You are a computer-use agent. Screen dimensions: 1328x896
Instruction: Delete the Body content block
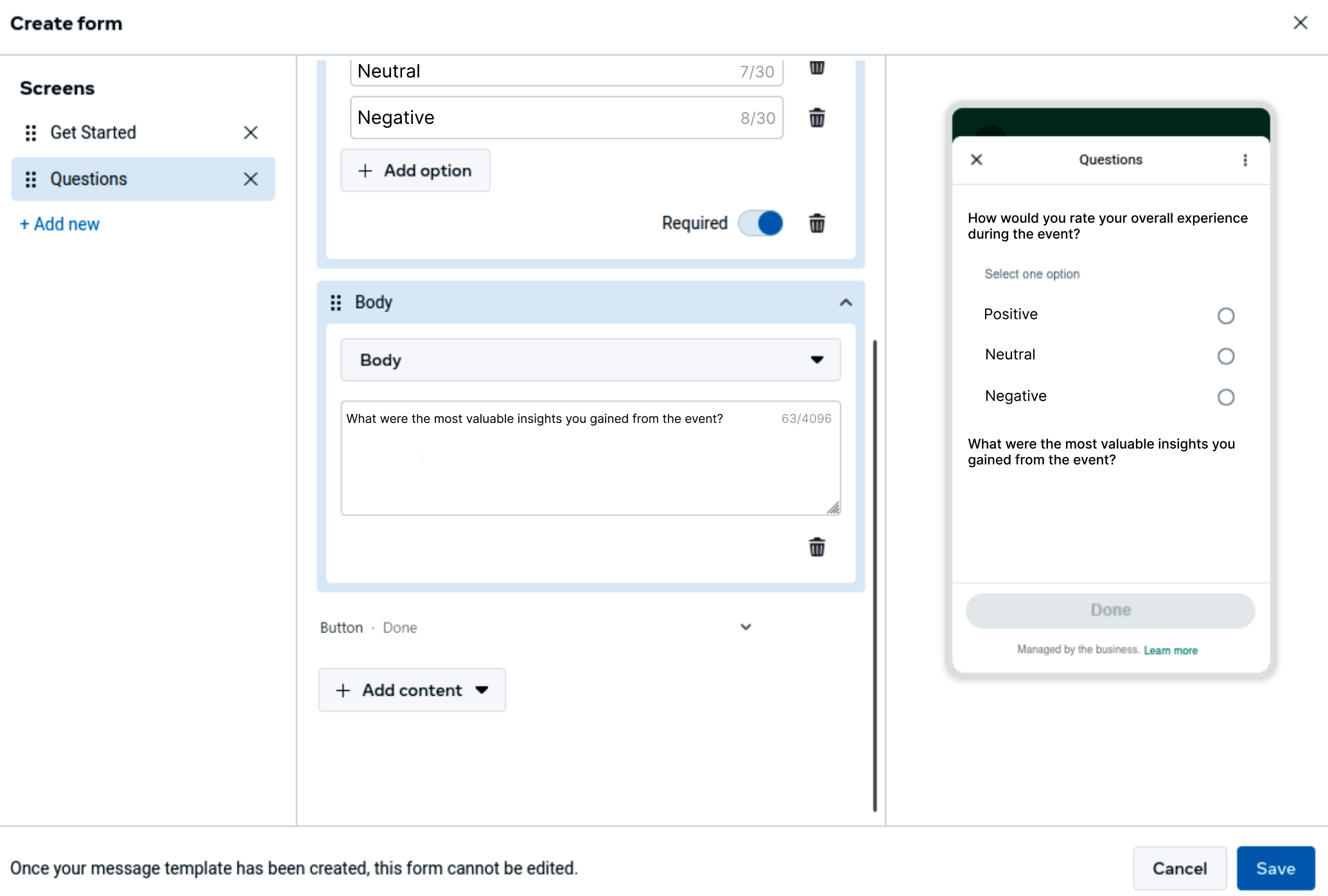816,547
